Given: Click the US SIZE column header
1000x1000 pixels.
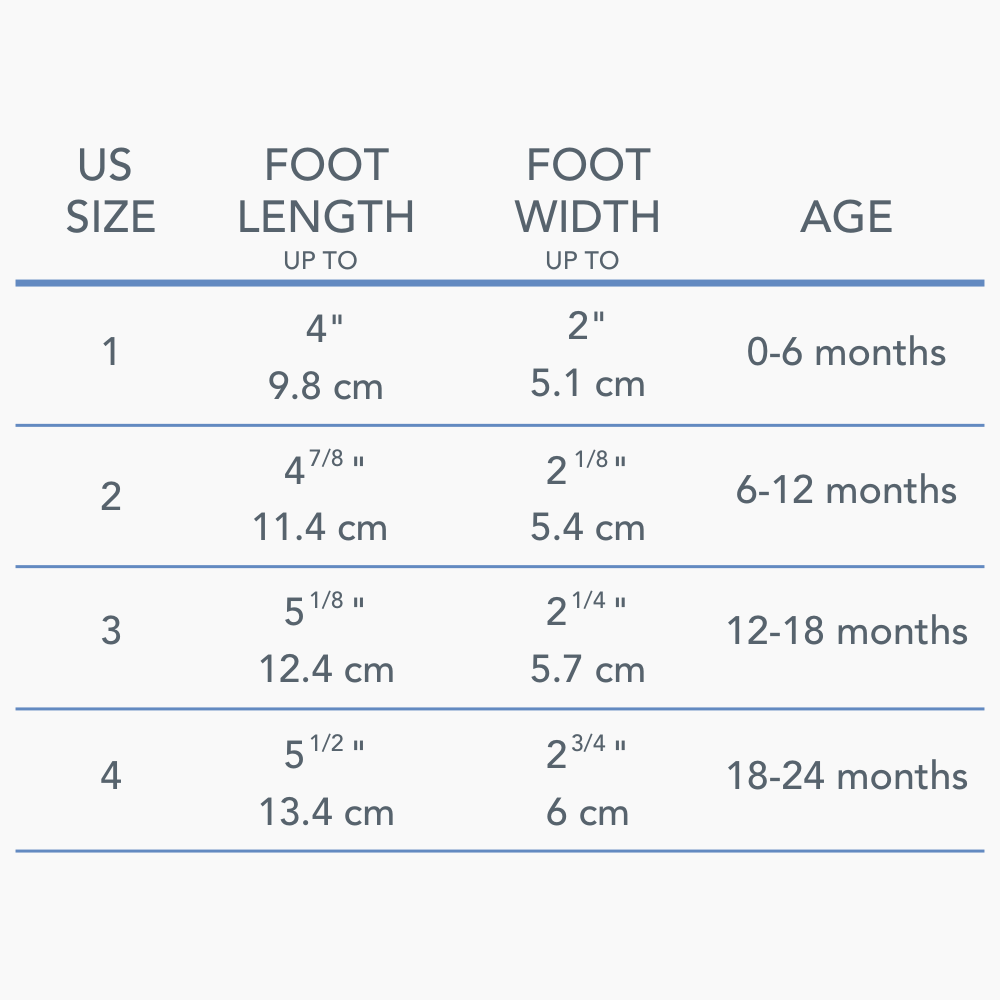Looking at the screenshot, I should [x=110, y=191].
